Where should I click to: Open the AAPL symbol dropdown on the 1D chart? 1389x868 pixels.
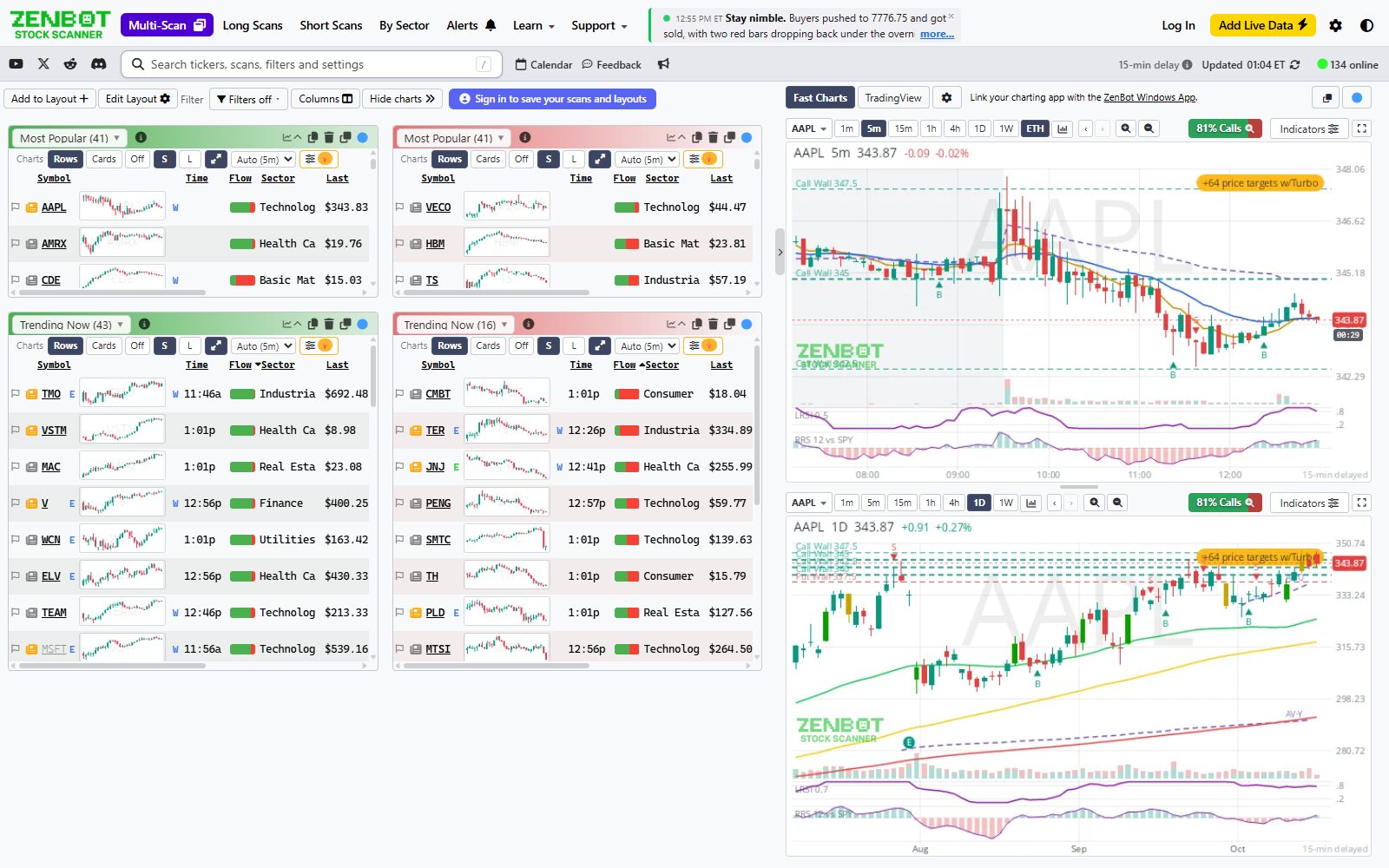coord(808,503)
